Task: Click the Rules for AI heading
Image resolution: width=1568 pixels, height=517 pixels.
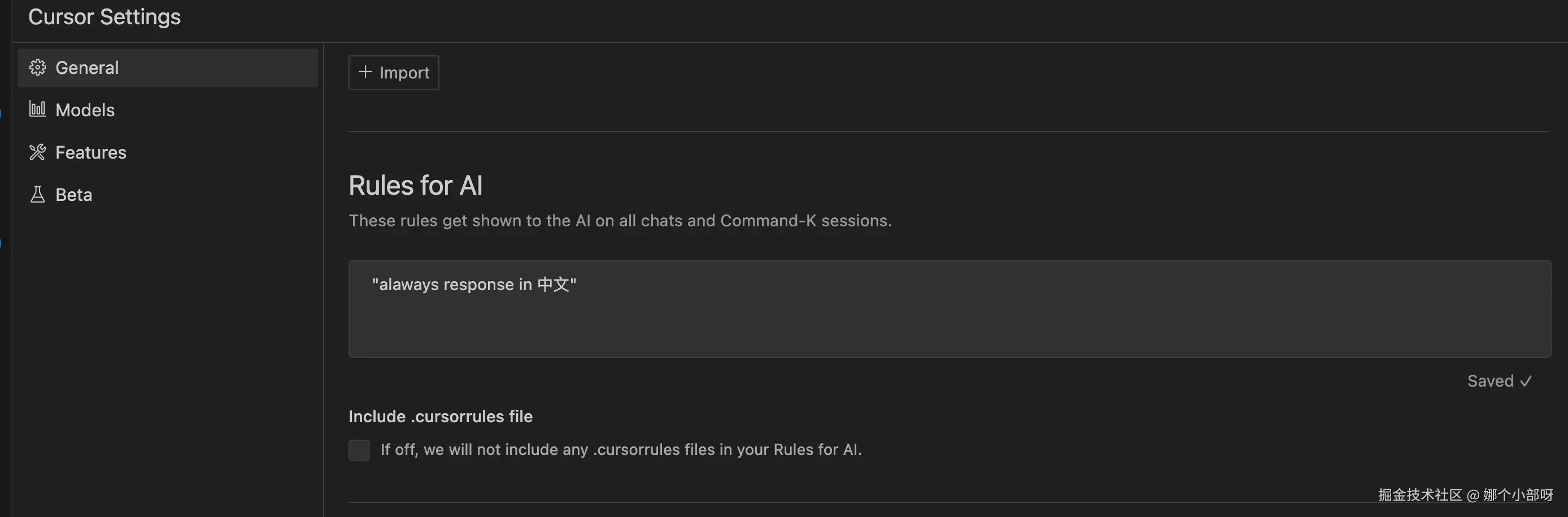Action: (415, 186)
